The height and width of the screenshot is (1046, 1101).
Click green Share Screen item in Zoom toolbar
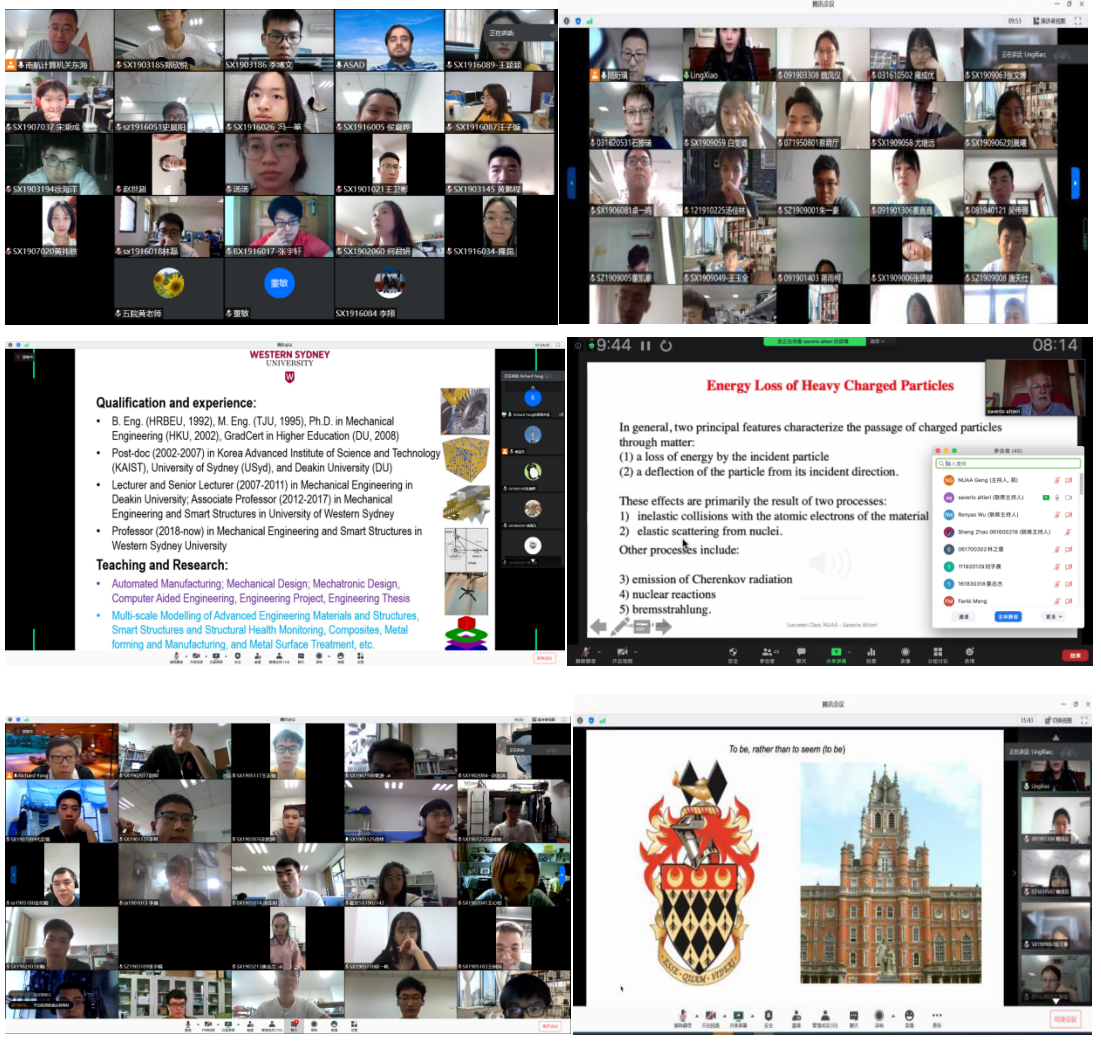point(834,653)
